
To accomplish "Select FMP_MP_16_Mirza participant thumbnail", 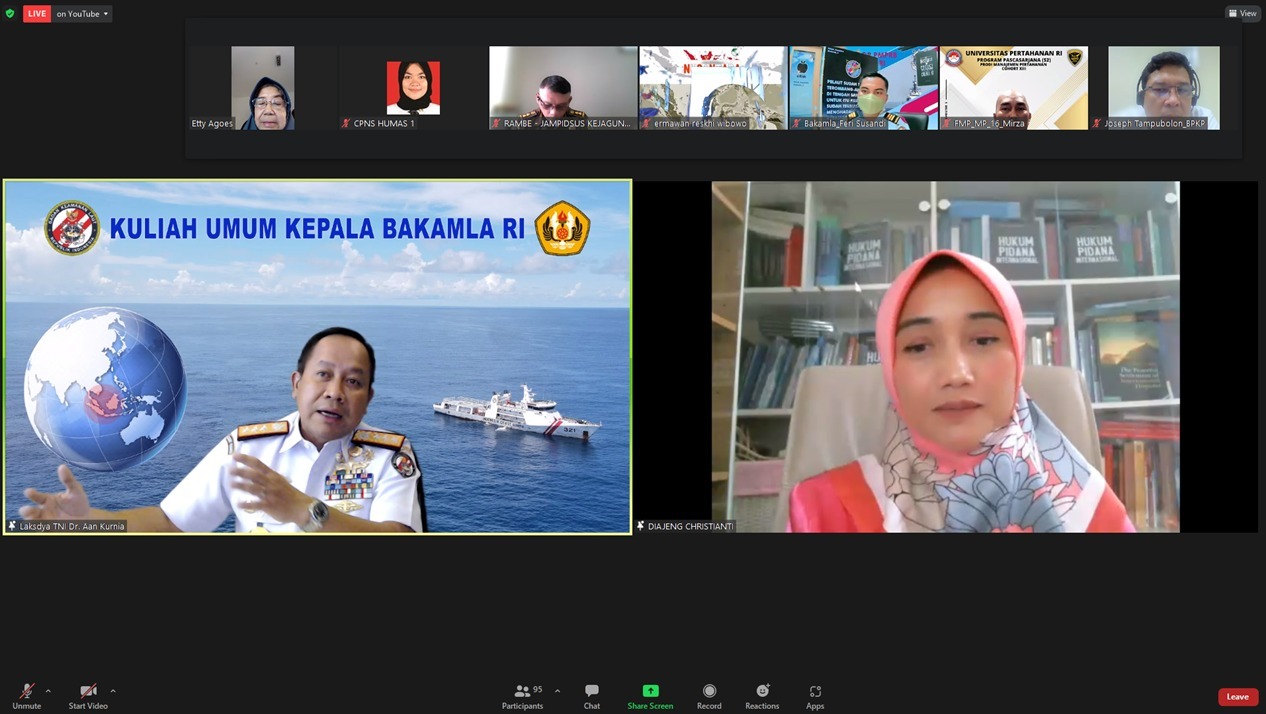I will click(1014, 88).
